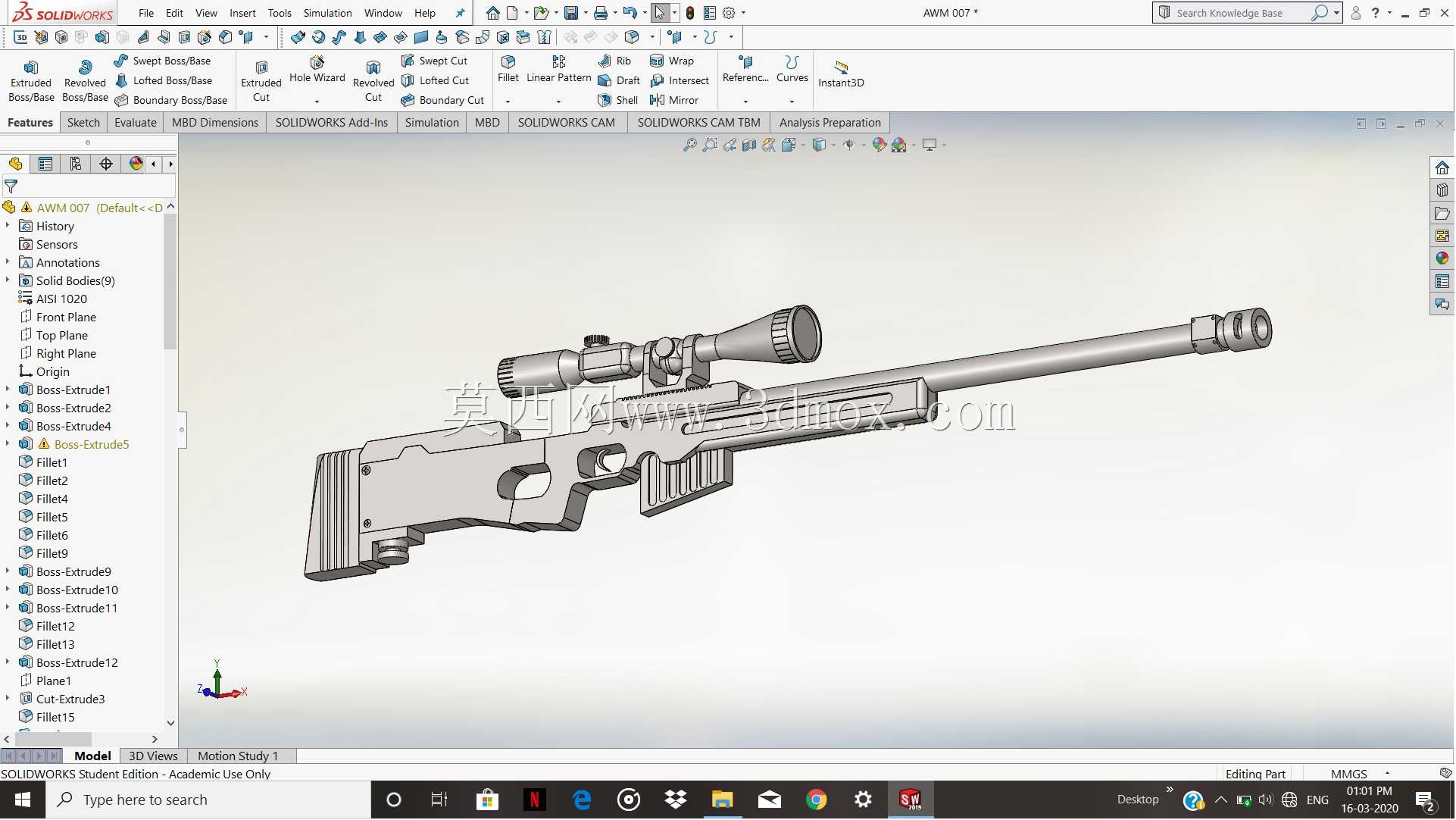Select the Mirror tool
Image resolution: width=1456 pixels, height=820 pixels.
674,100
